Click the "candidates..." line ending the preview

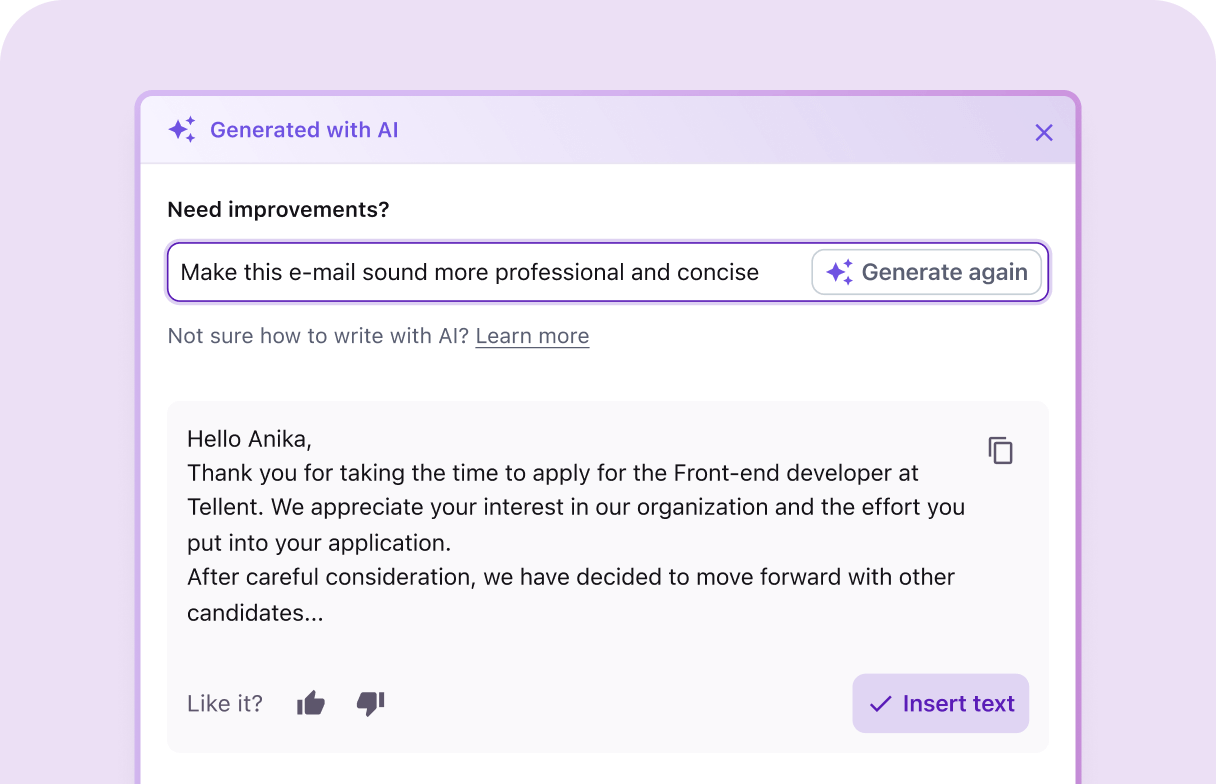click(x=255, y=612)
